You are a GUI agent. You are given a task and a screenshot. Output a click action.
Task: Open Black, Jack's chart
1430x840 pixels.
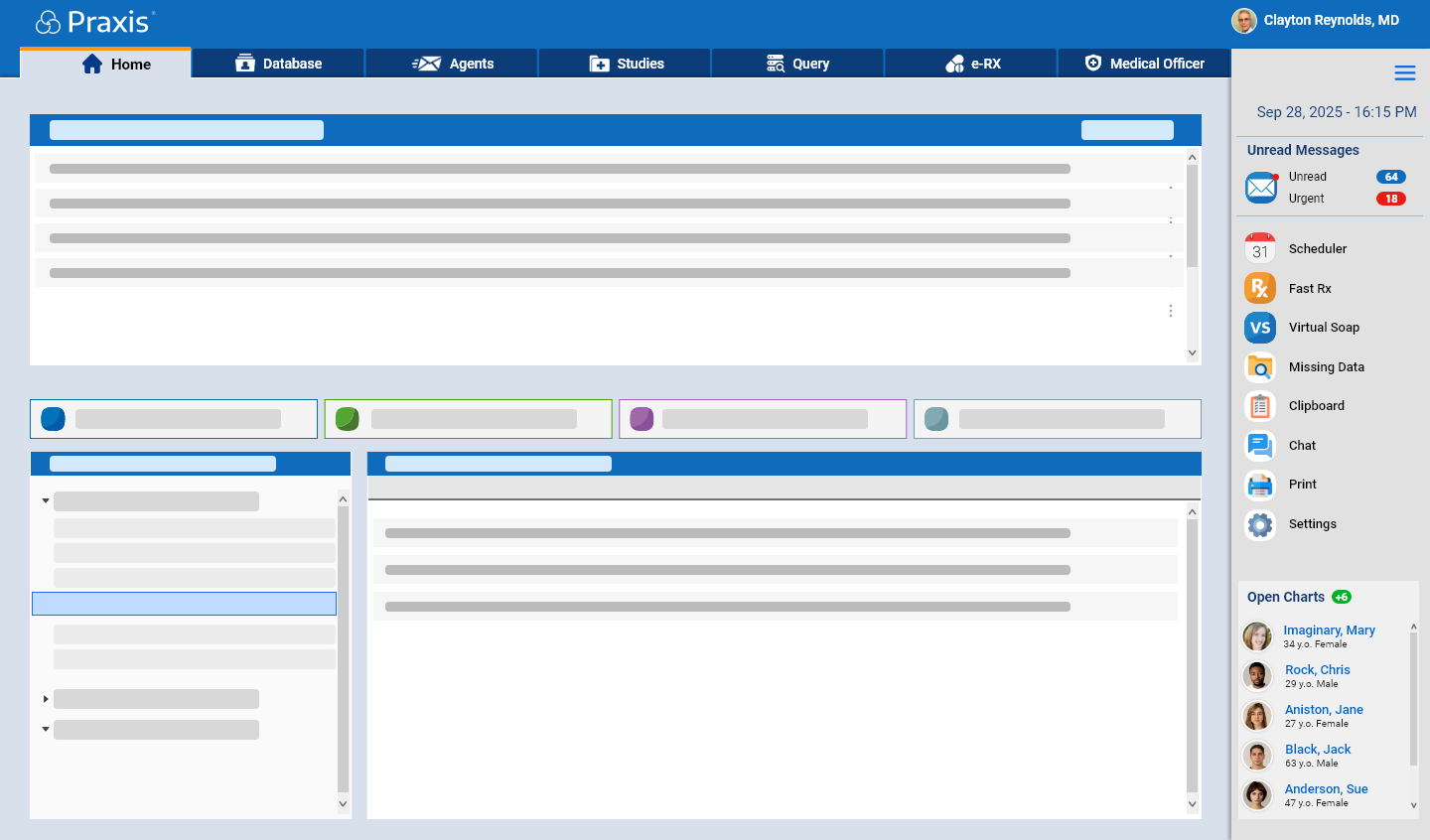1318,749
